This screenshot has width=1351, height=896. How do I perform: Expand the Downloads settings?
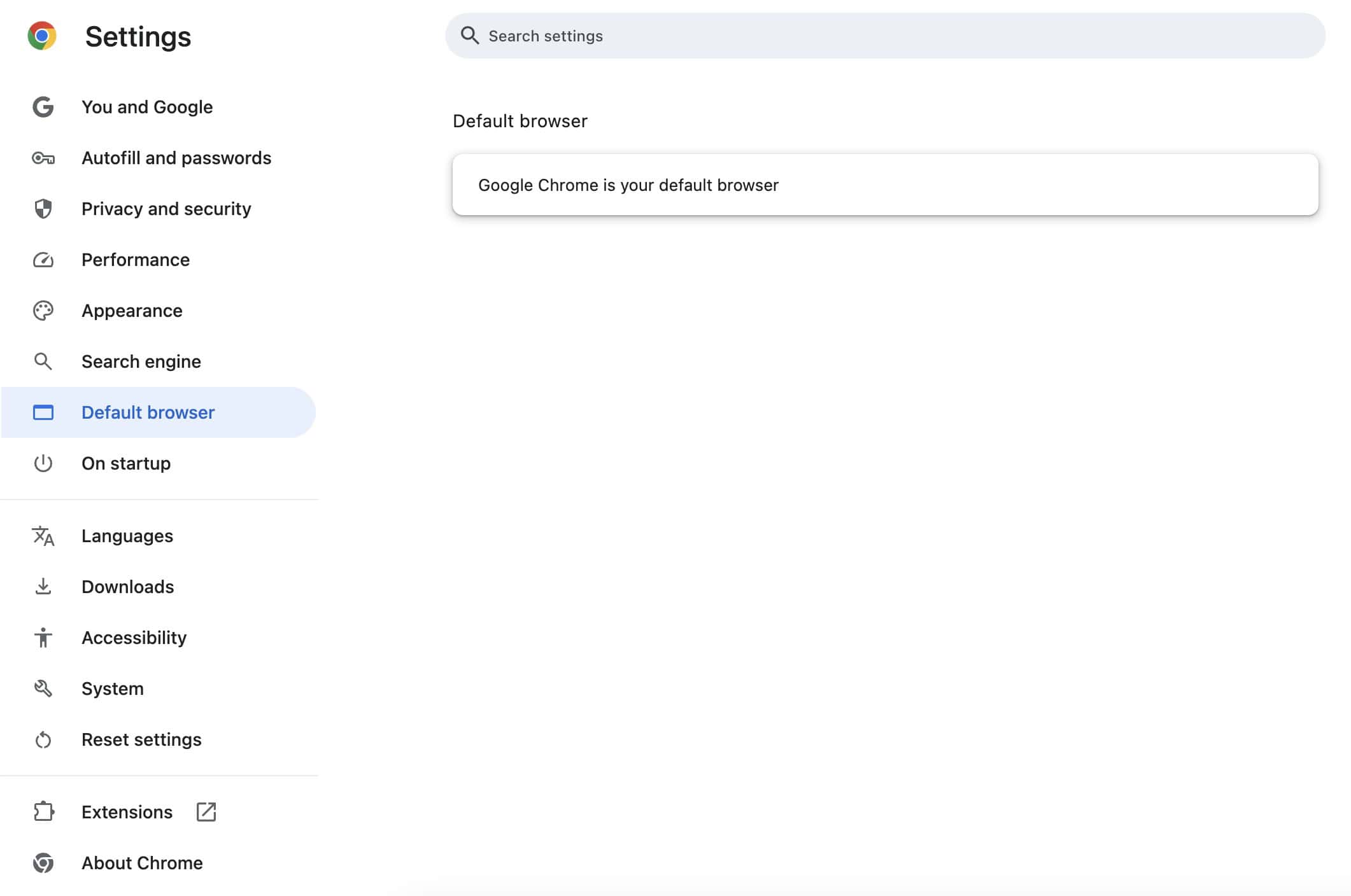(x=128, y=586)
